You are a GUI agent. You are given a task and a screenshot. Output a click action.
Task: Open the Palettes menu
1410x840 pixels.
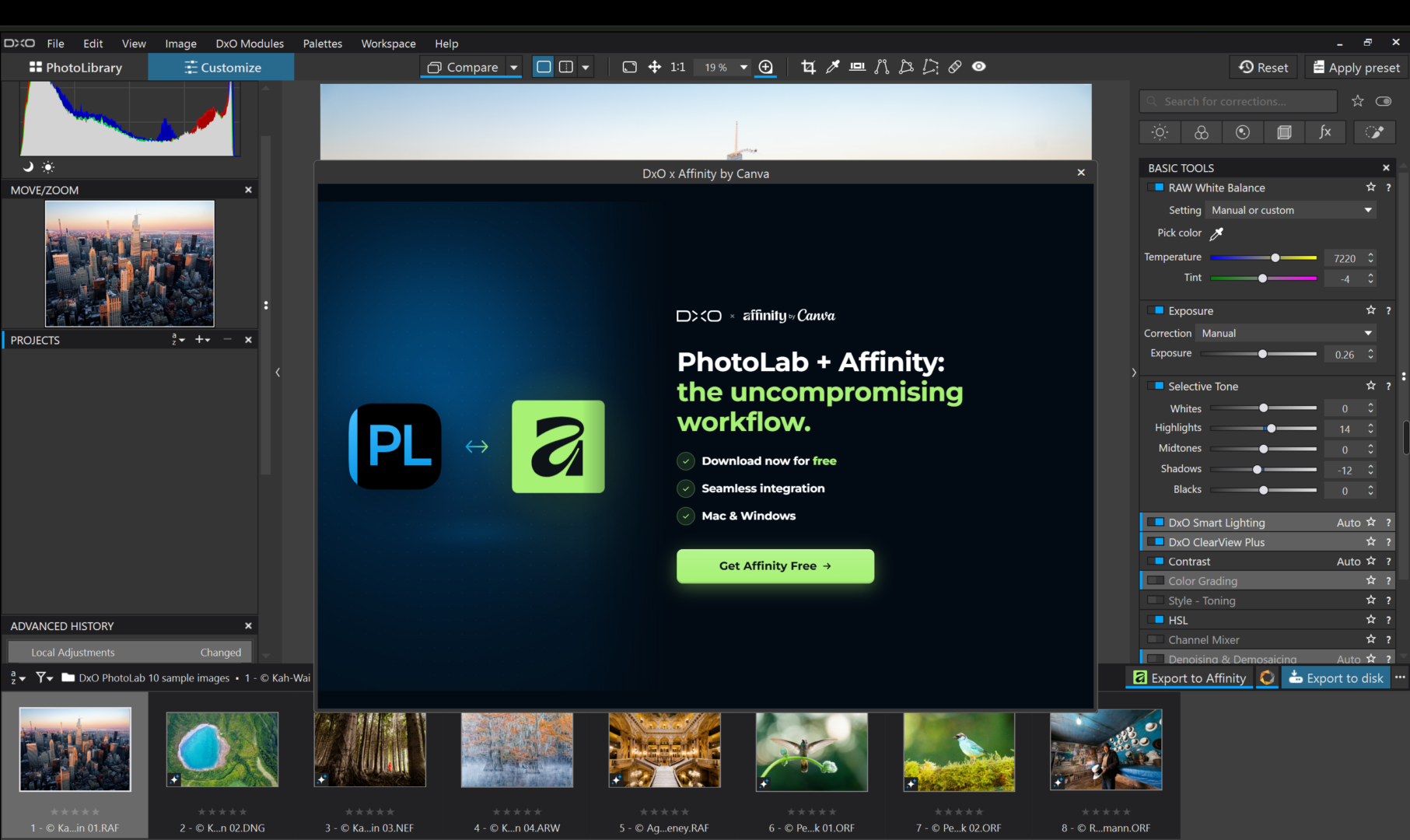click(322, 44)
